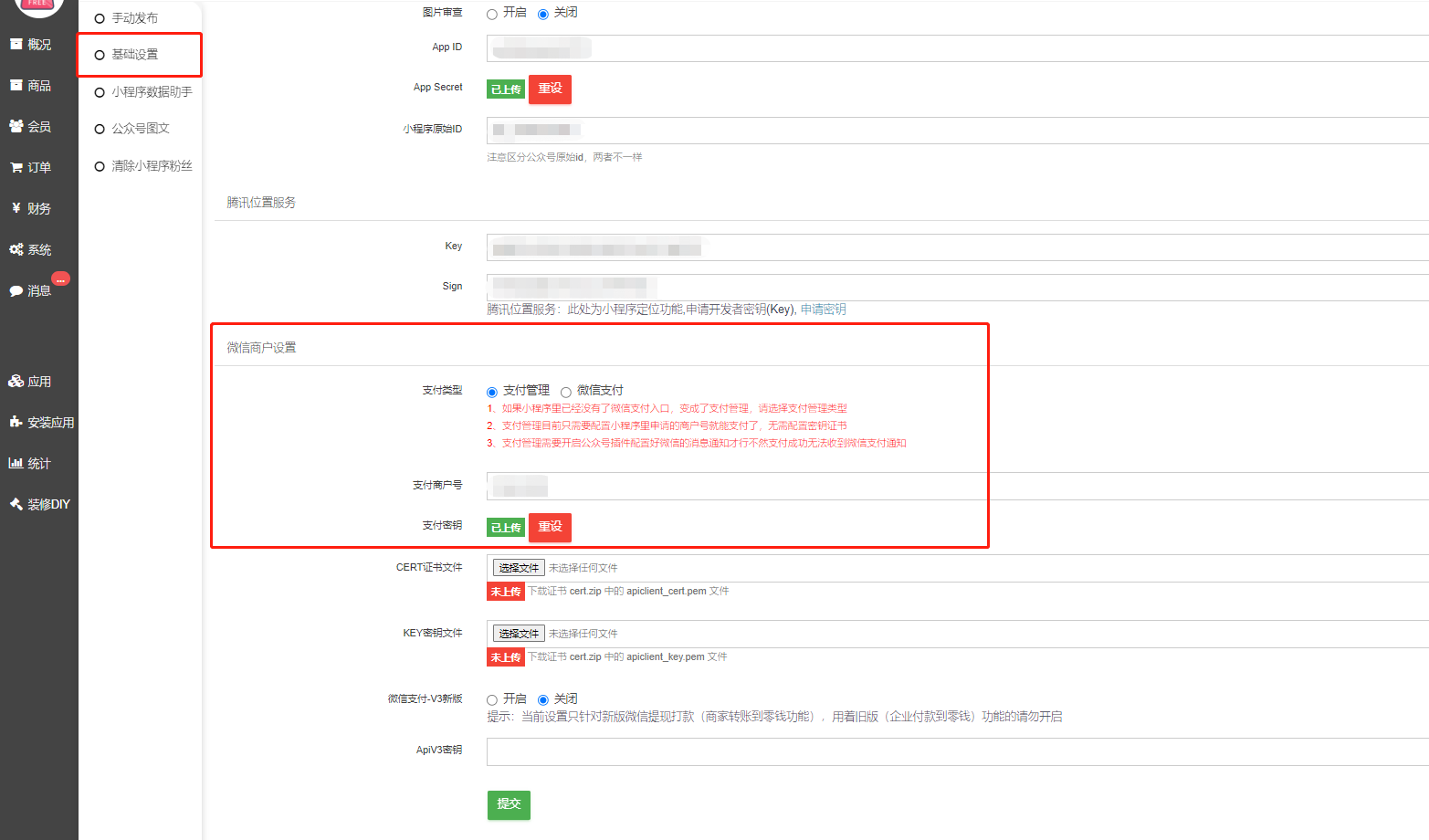Enable 图片审查 by selecting 开启
Viewport: 1429px width, 840px height.
click(492, 14)
